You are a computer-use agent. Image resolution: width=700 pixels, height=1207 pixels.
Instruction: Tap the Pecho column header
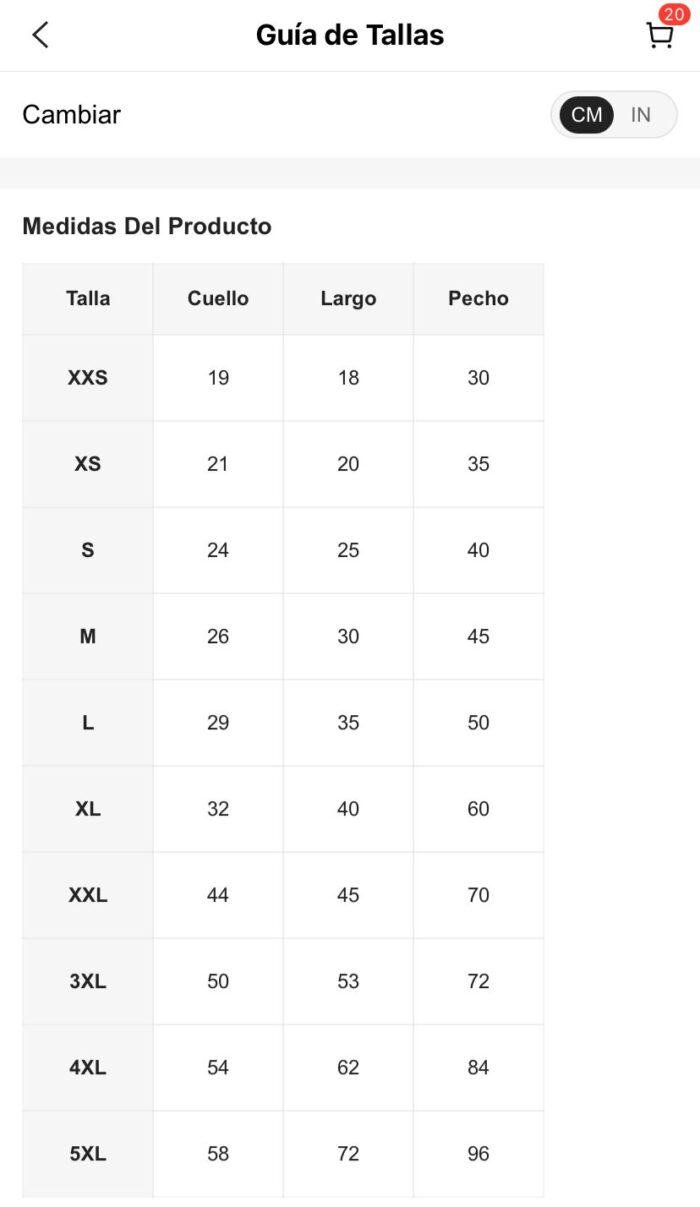(x=478, y=298)
